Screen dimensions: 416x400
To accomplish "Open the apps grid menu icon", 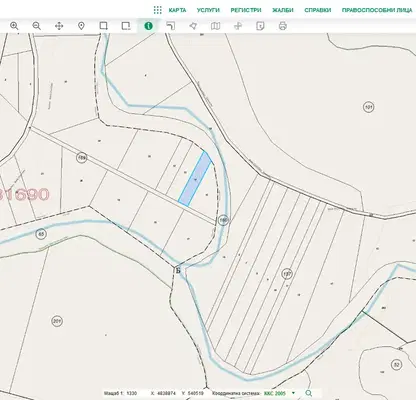I will [158, 10].
